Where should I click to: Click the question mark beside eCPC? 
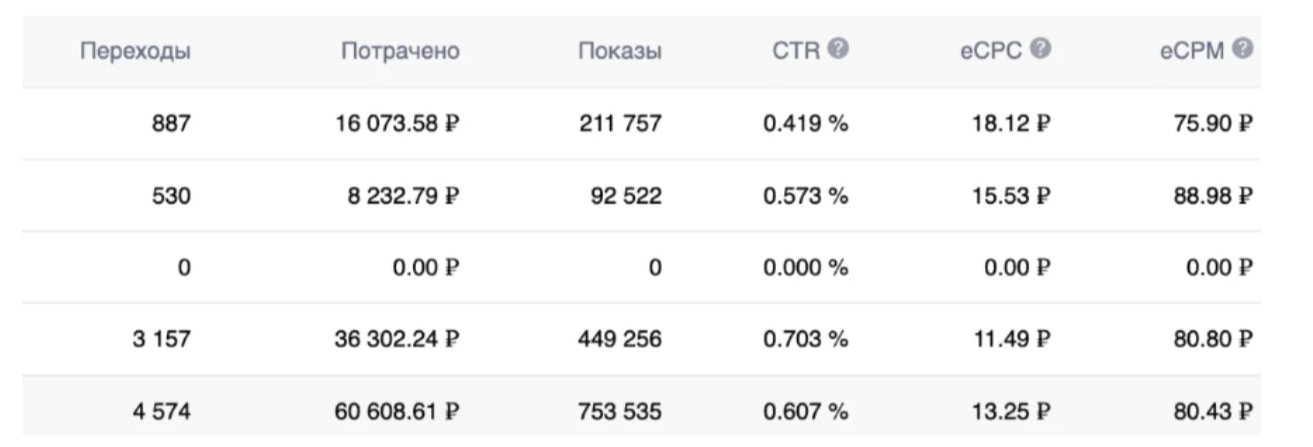click(x=1040, y=48)
